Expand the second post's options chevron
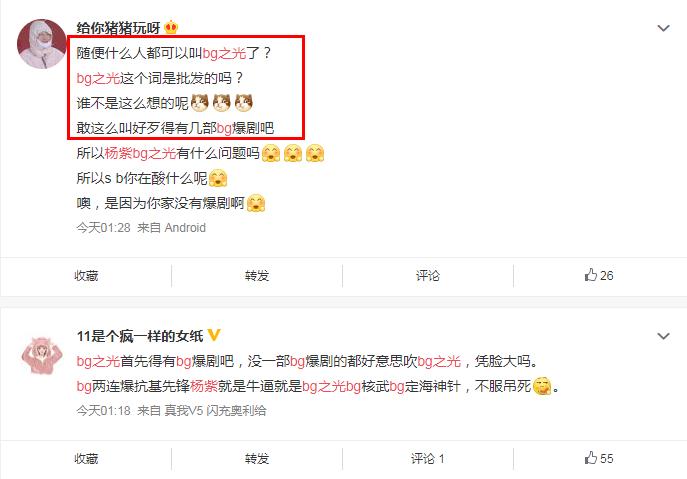Screen dimensions: 687x479 [663, 336]
